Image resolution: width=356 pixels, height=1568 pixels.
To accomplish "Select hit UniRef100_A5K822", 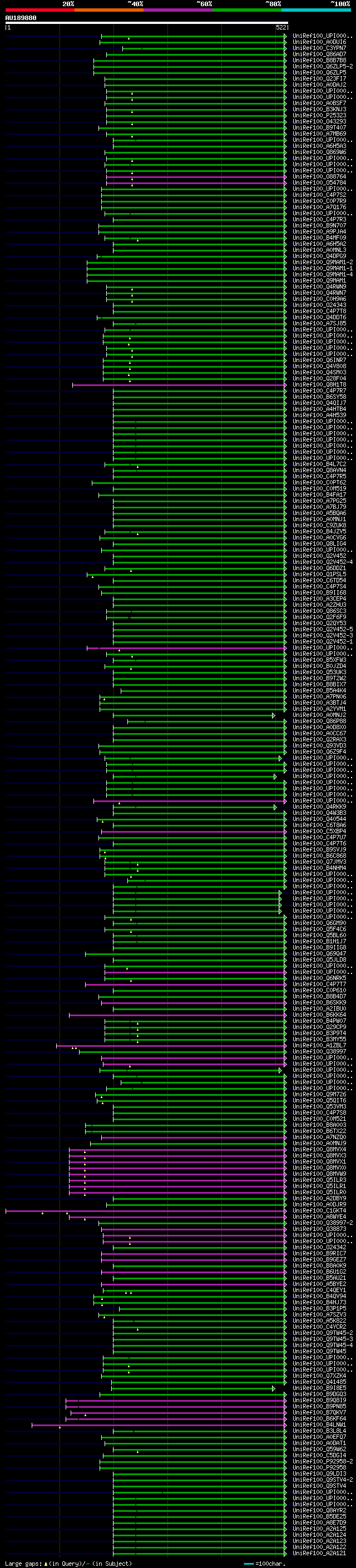I will pyautogui.click(x=319, y=1321).
